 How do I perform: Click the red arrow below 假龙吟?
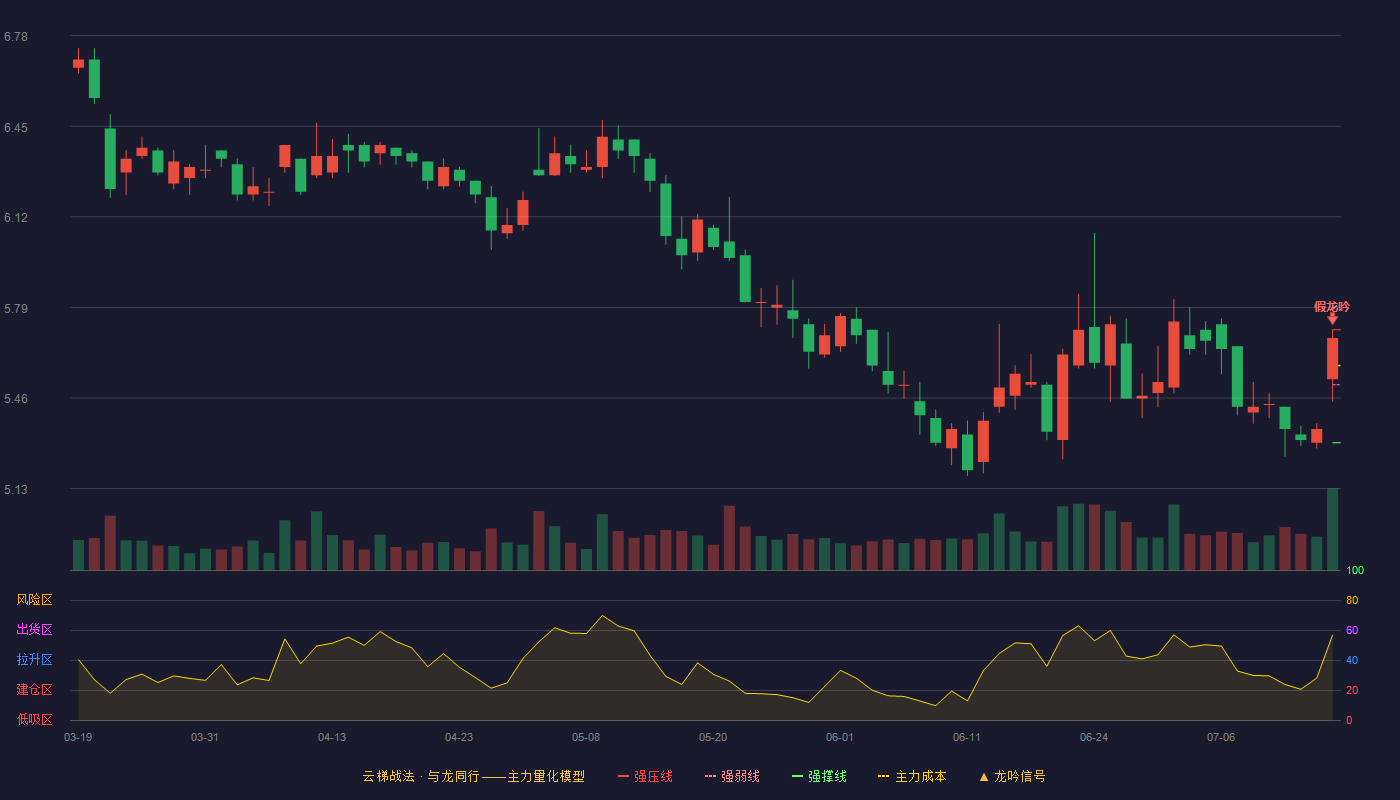(x=1332, y=319)
